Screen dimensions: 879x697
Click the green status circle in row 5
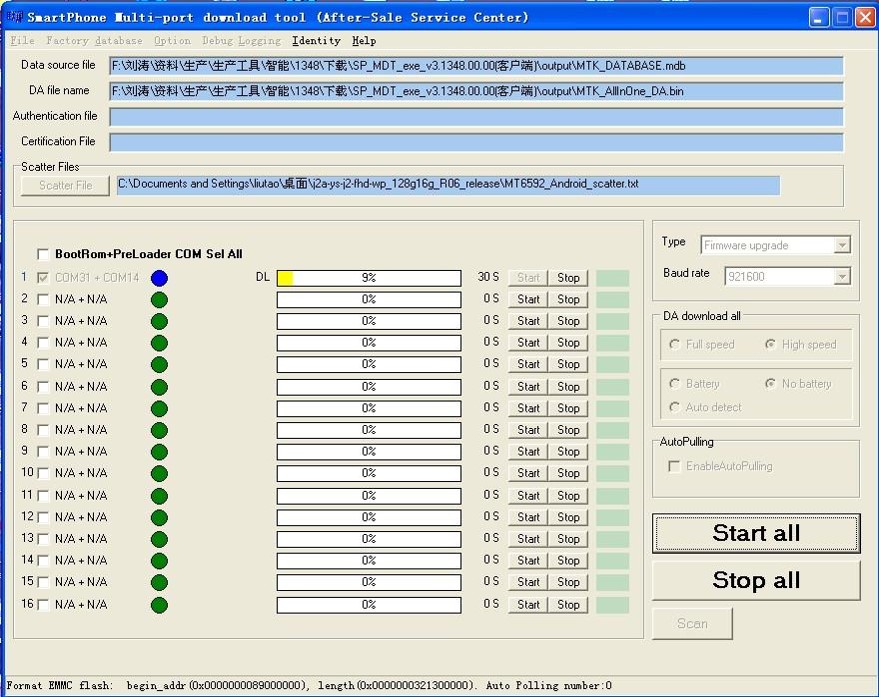click(x=159, y=364)
